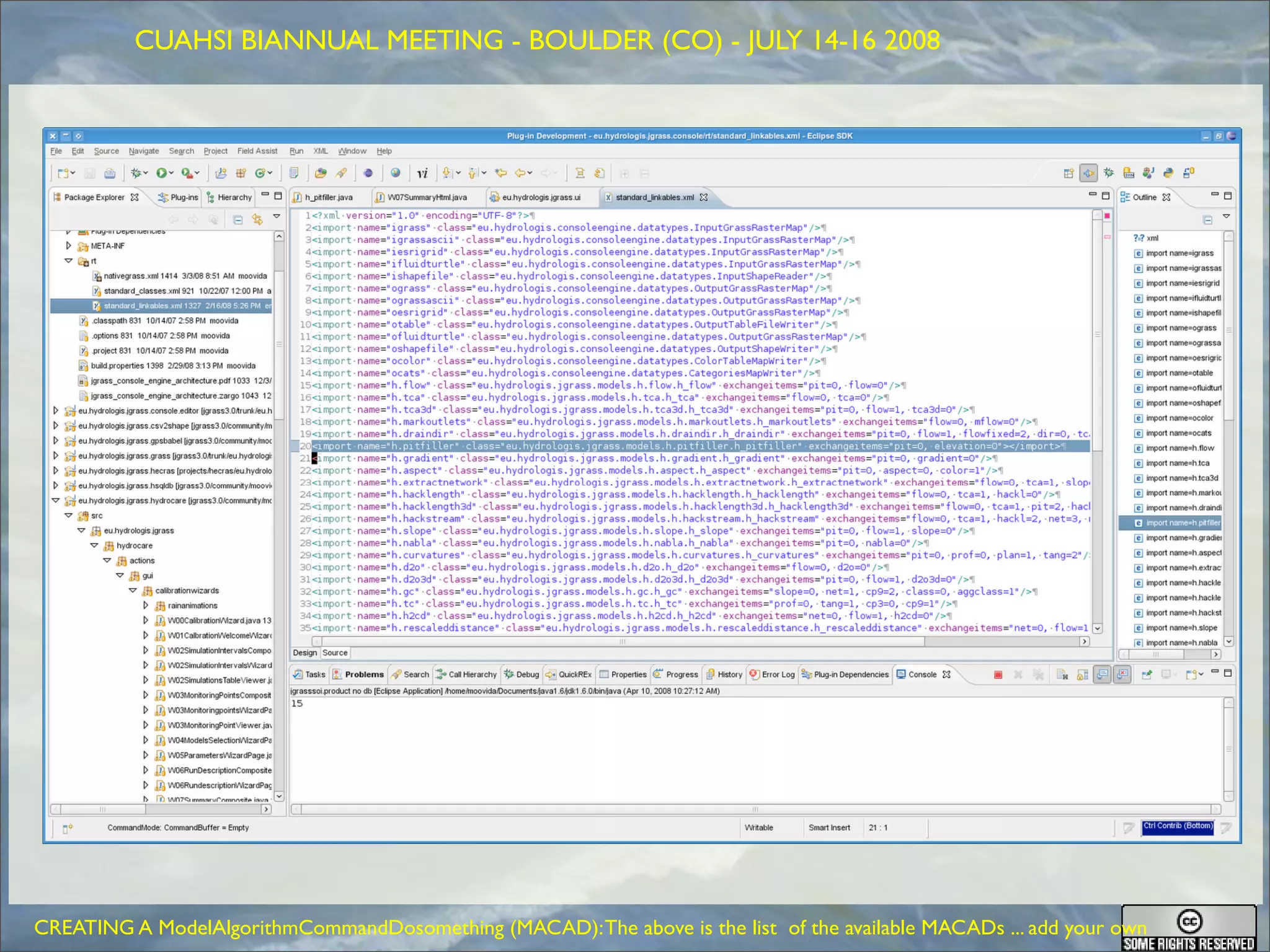
Task: Switch to the h_pitfiller.java editor tab
Action: [x=328, y=197]
